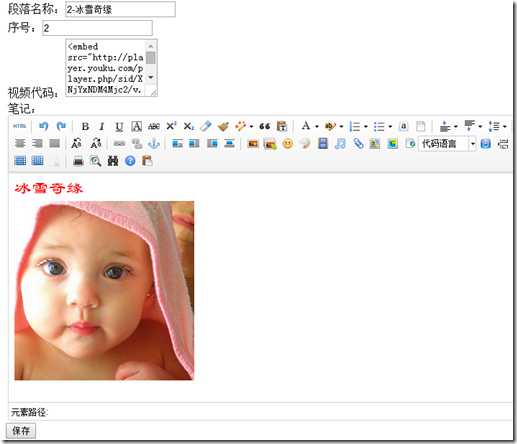Upload multiple images
Screen dimensions: 517x444
(x=270, y=144)
